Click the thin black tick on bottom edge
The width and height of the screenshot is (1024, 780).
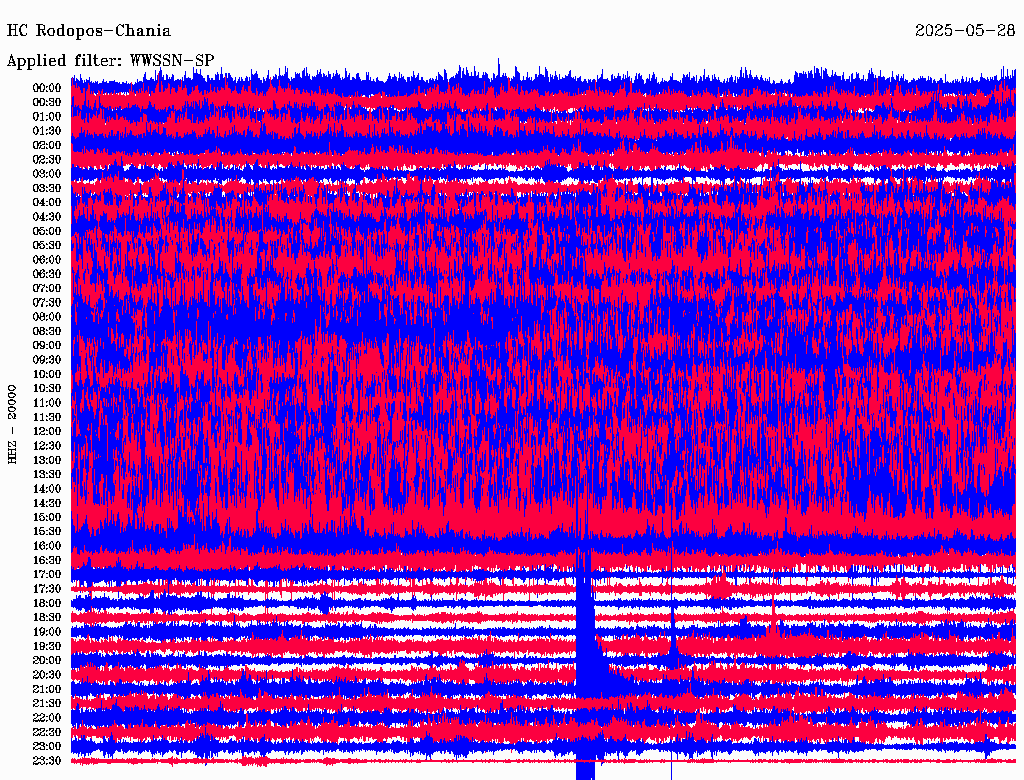pos(671,770)
